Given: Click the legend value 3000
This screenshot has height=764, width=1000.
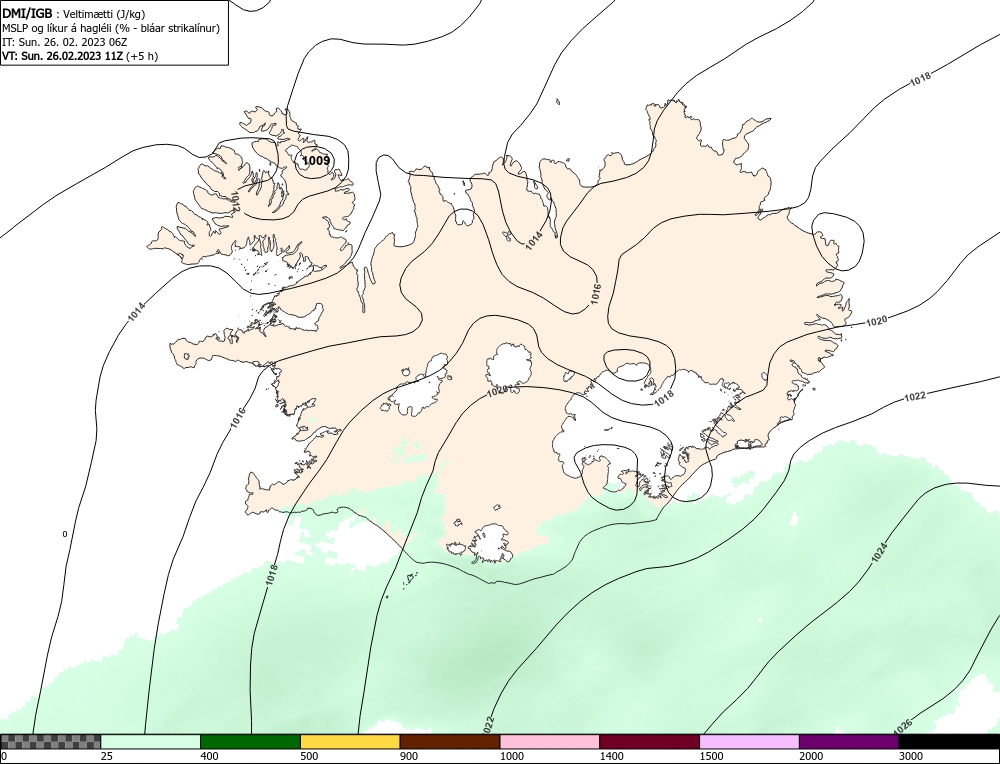Looking at the screenshot, I should [911, 756].
